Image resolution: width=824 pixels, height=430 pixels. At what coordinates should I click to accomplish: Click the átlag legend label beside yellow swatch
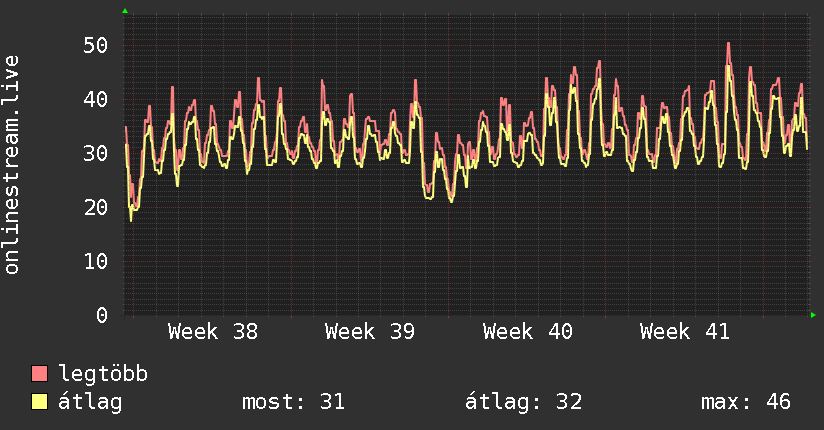(x=90, y=402)
